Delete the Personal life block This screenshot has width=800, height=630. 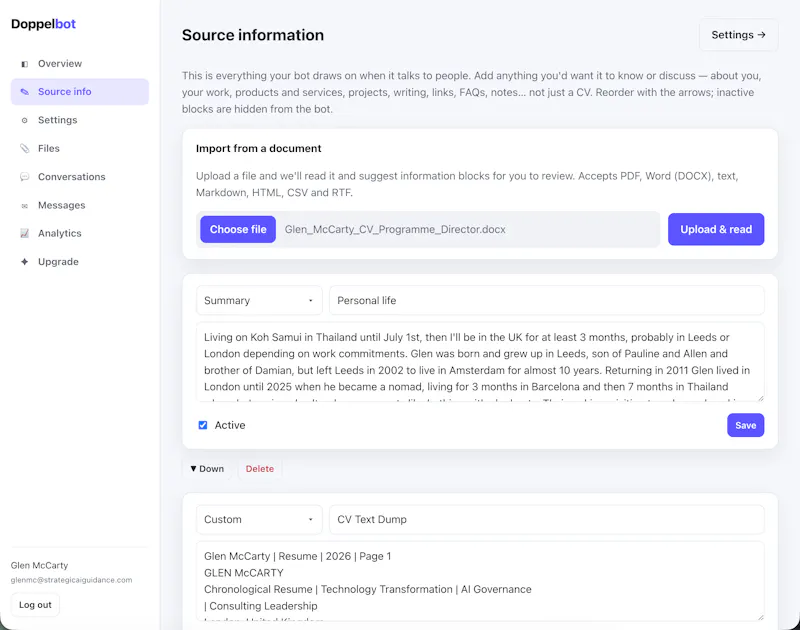(x=260, y=469)
